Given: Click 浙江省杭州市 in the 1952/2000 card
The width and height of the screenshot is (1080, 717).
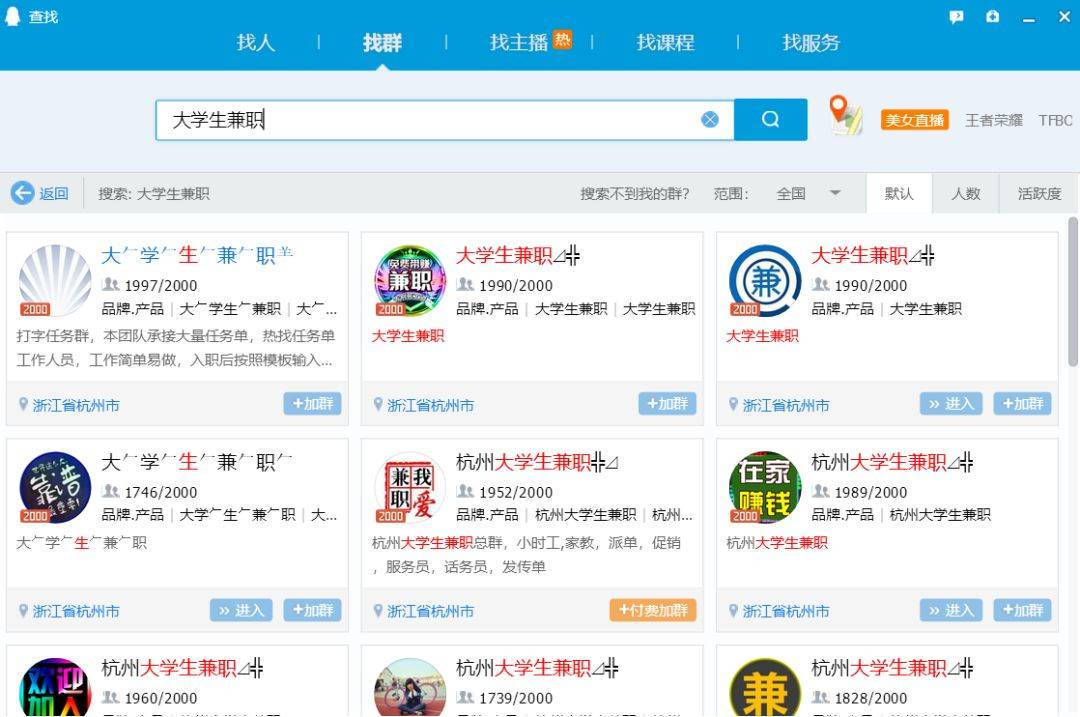Looking at the screenshot, I should 430,612.
